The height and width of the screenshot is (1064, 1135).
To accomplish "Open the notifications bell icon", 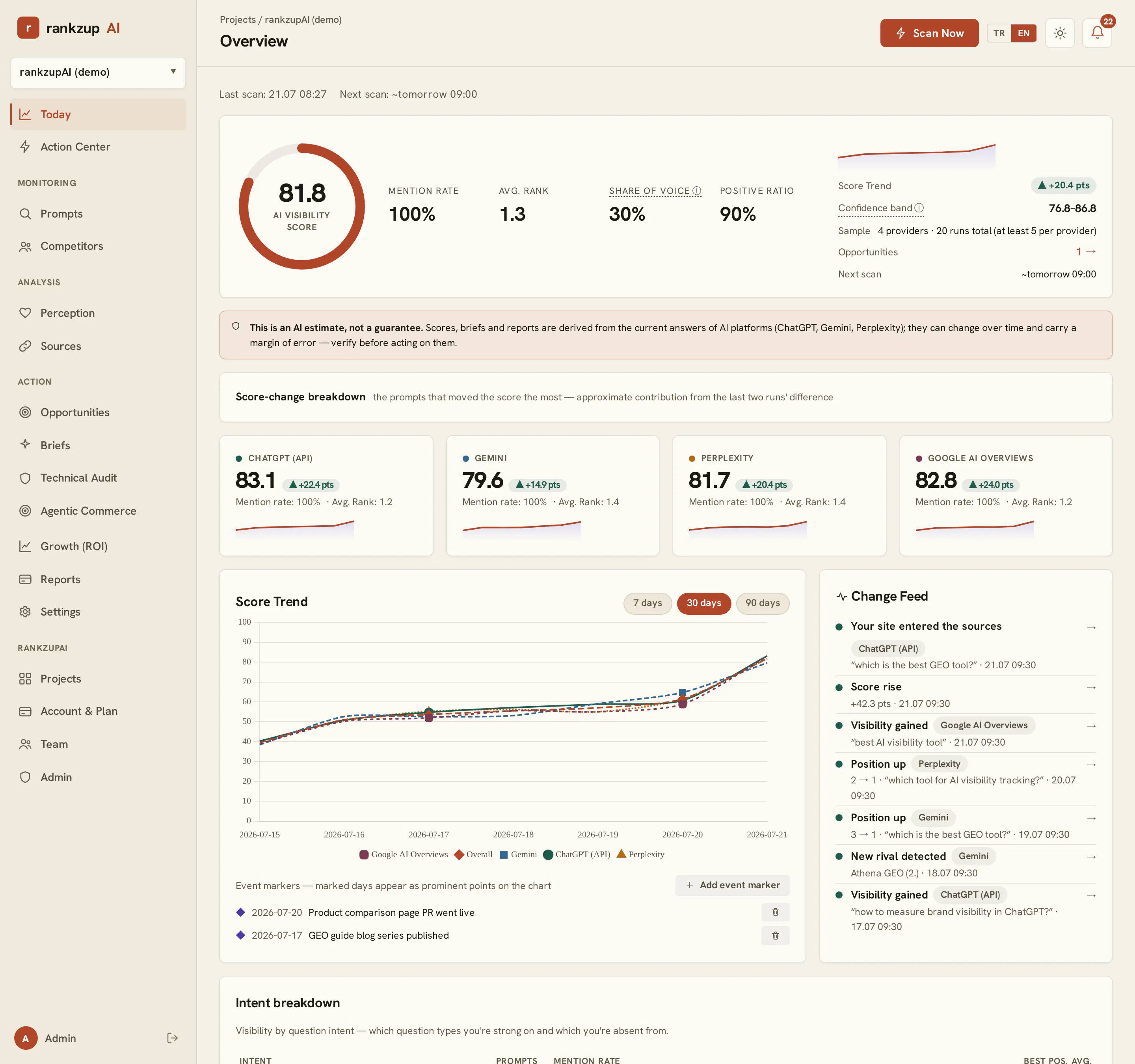I will (x=1097, y=33).
